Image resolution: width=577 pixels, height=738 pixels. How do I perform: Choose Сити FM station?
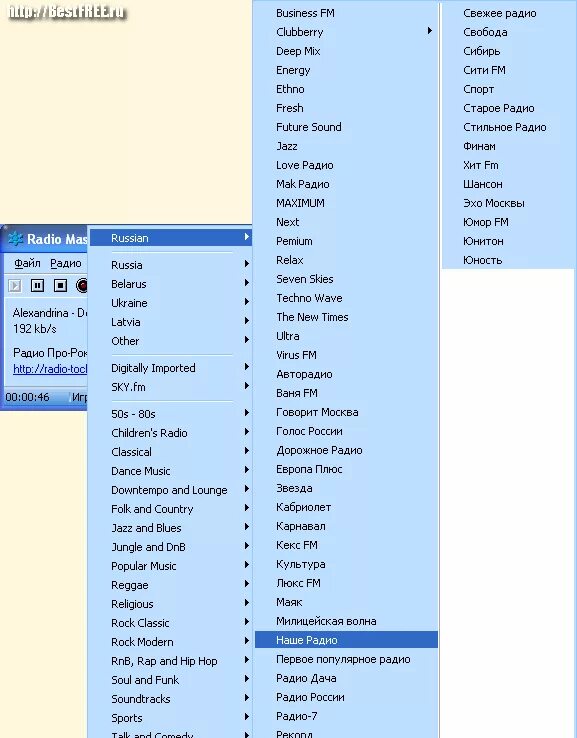[509, 70]
